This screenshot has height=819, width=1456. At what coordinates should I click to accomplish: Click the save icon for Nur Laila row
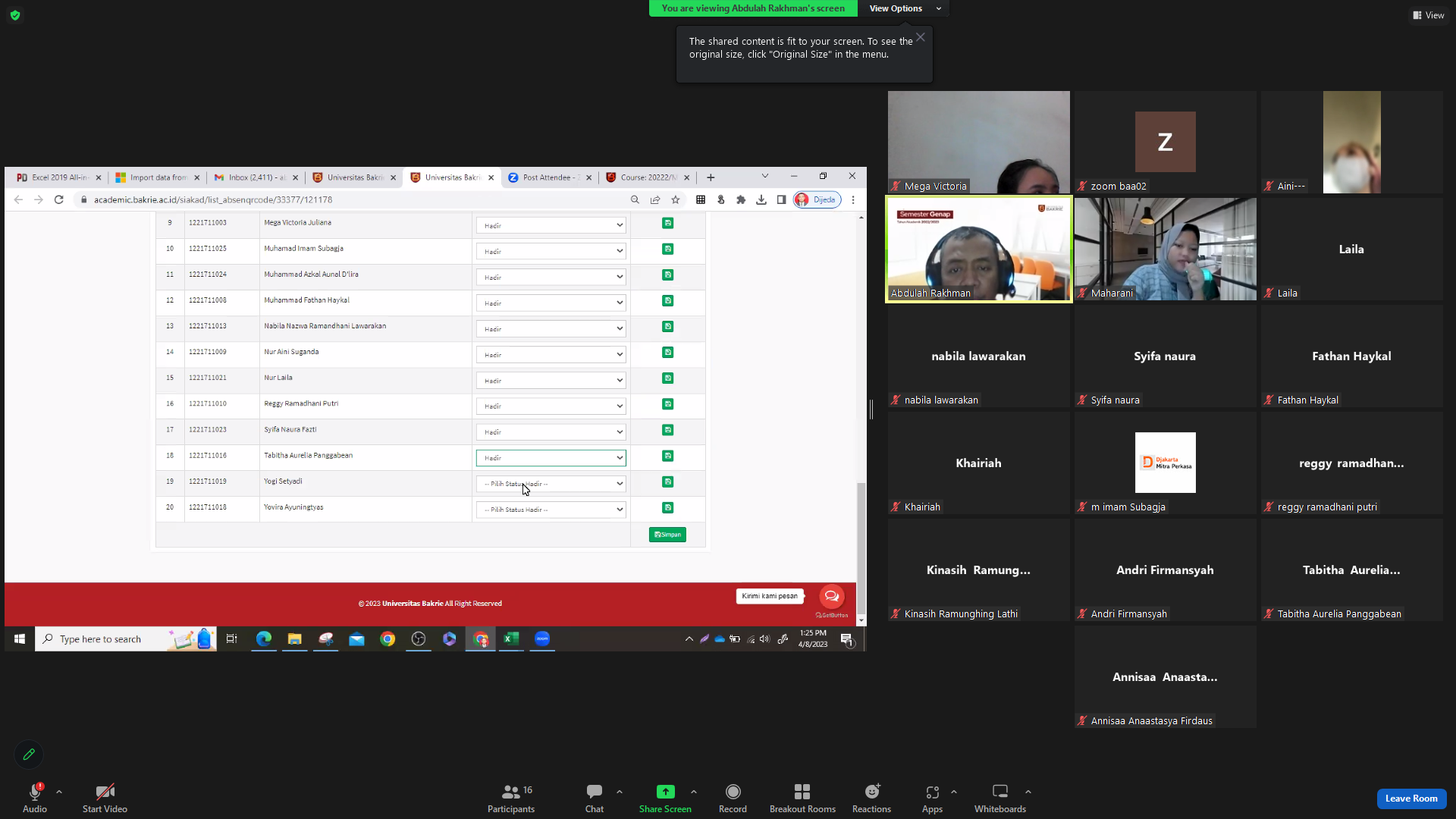(667, 378)
